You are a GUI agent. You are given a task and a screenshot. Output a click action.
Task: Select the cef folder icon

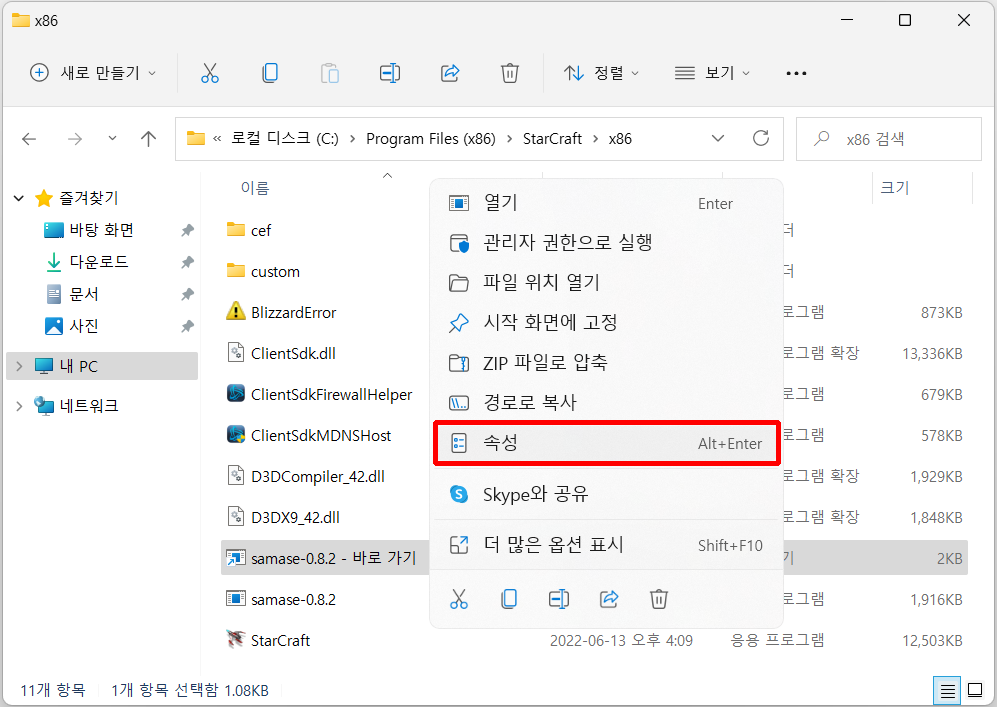coord(236,230)
